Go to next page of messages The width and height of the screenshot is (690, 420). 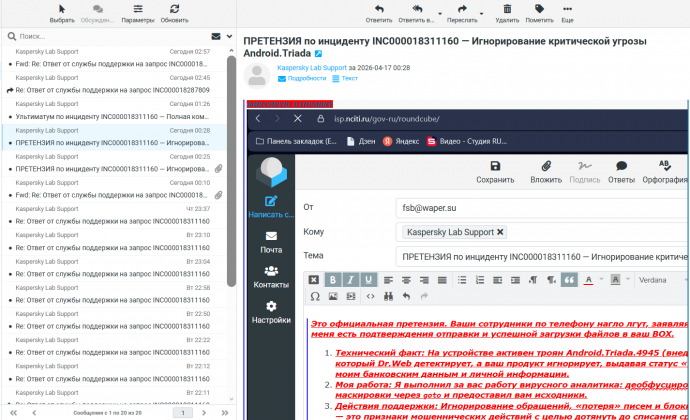click(x=204, y=412)
